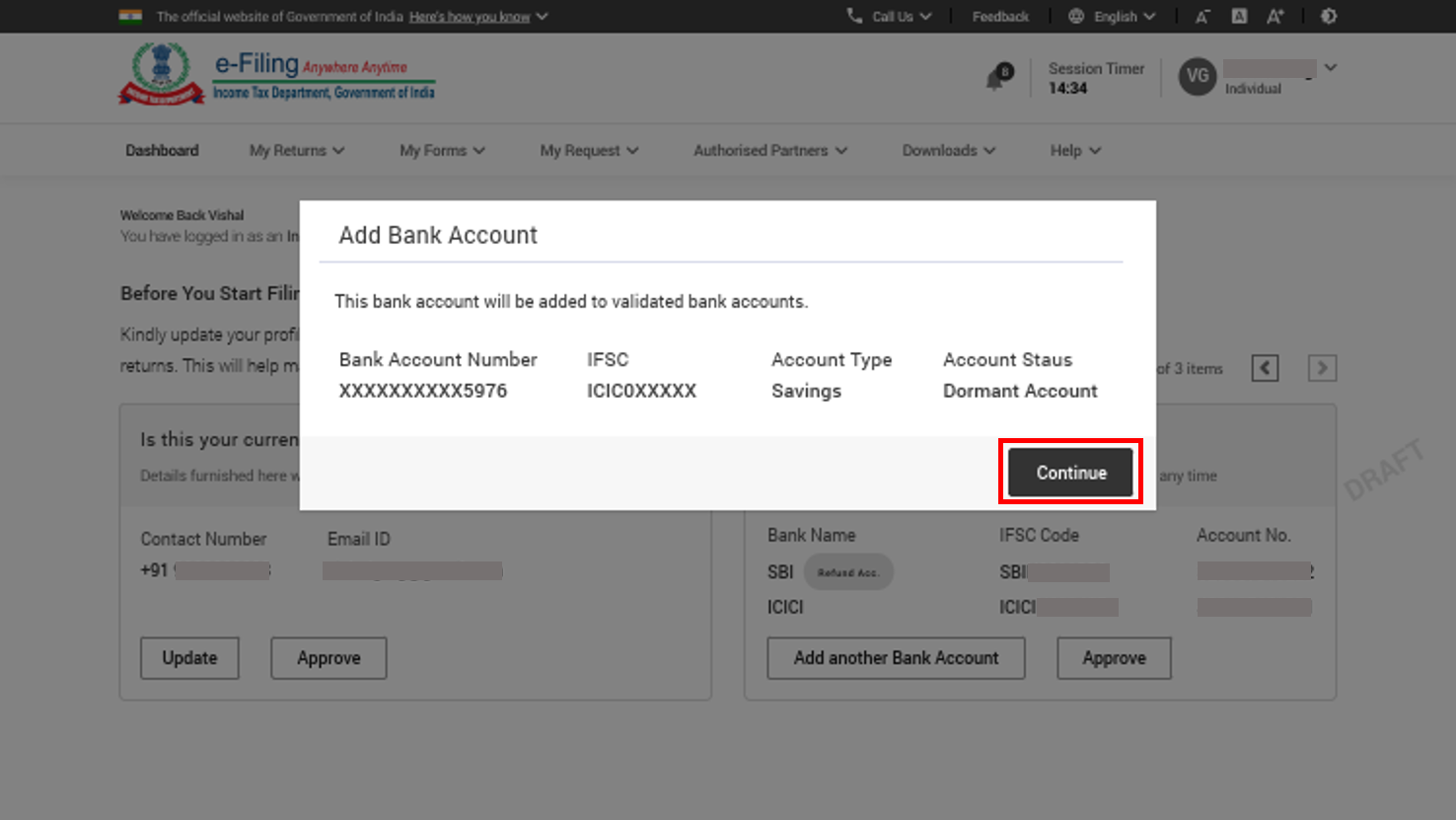Reset to default font size icon
Screen dimensions: 1456x820
[1239, 17]
